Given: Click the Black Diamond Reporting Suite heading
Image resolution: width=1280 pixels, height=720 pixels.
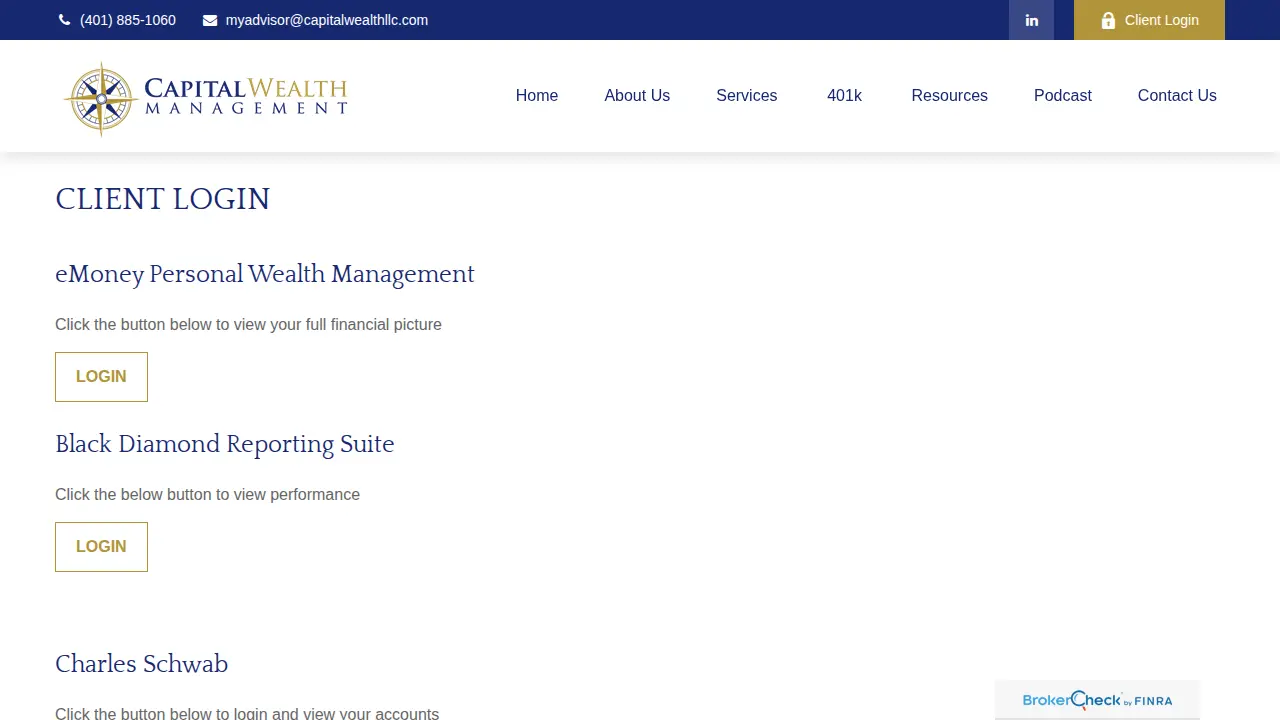Looking at the screenshot, I should [225, 444].
